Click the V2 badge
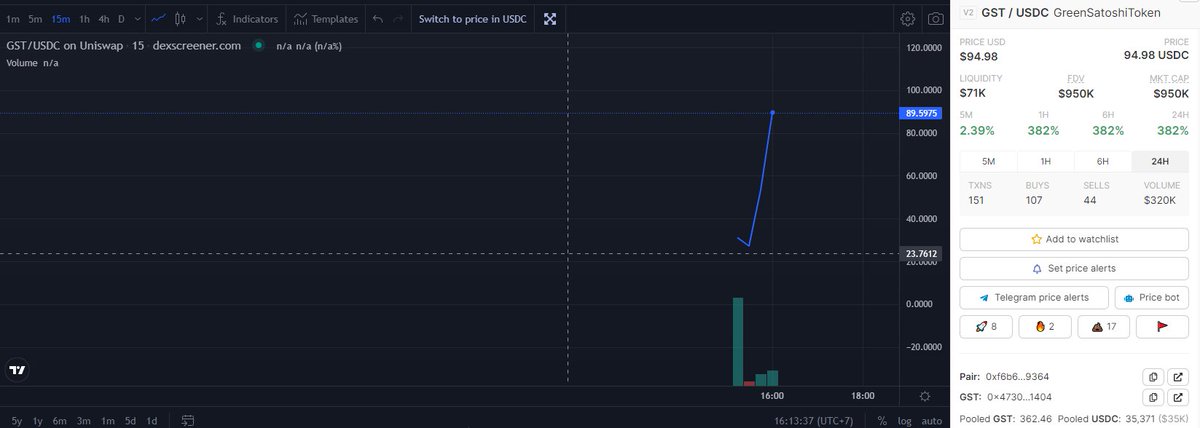 (x=968, y=13)
